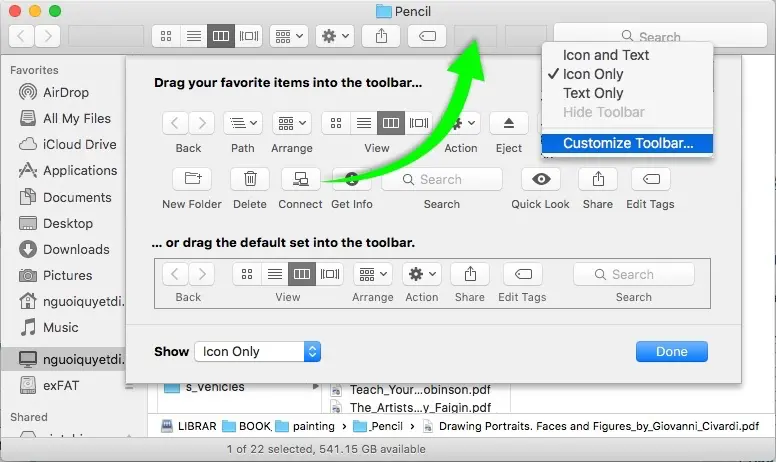
Task: Click the Delete trash icon
Action: 249,180
